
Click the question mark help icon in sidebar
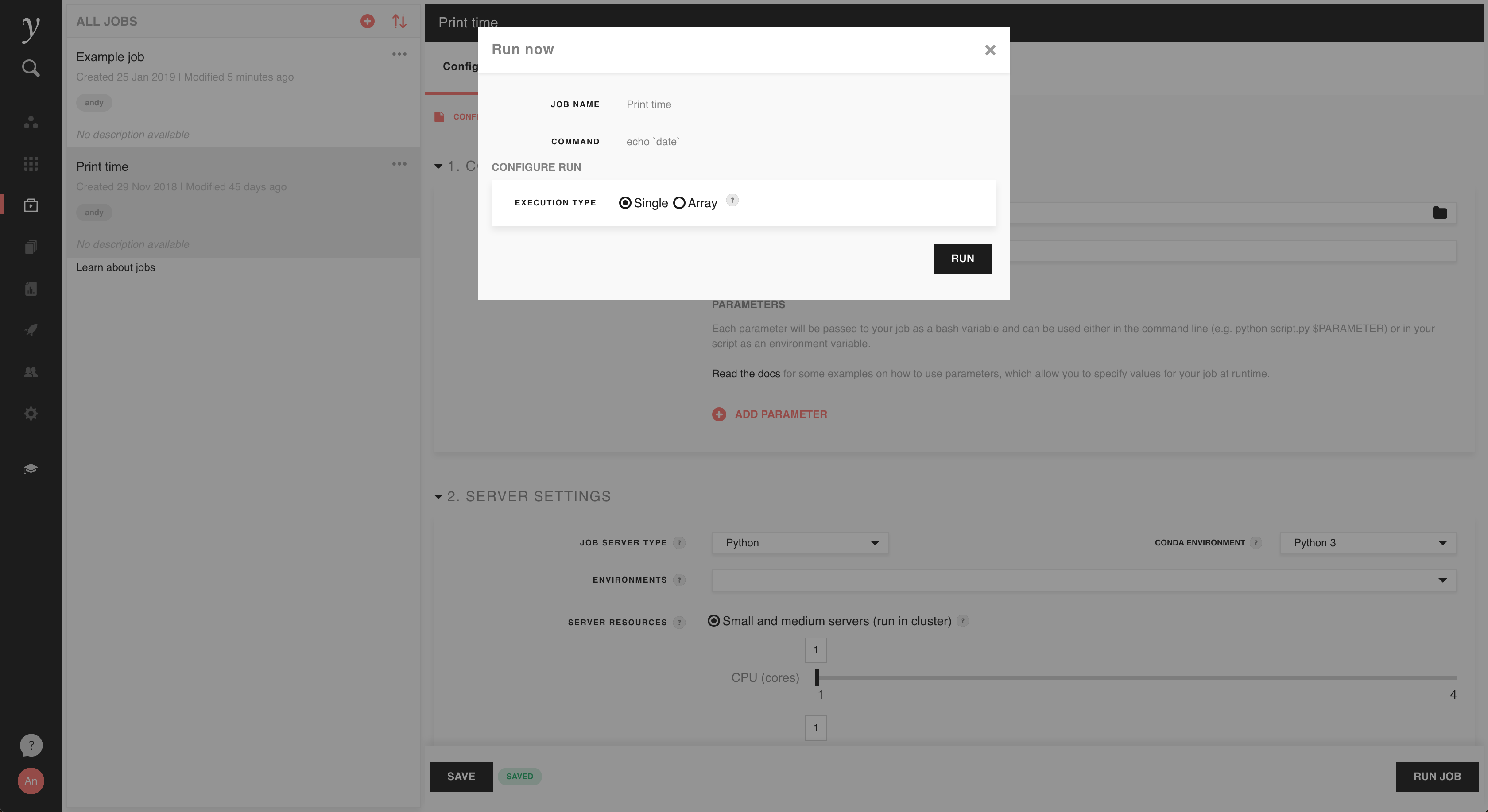[x=31, y=745]
